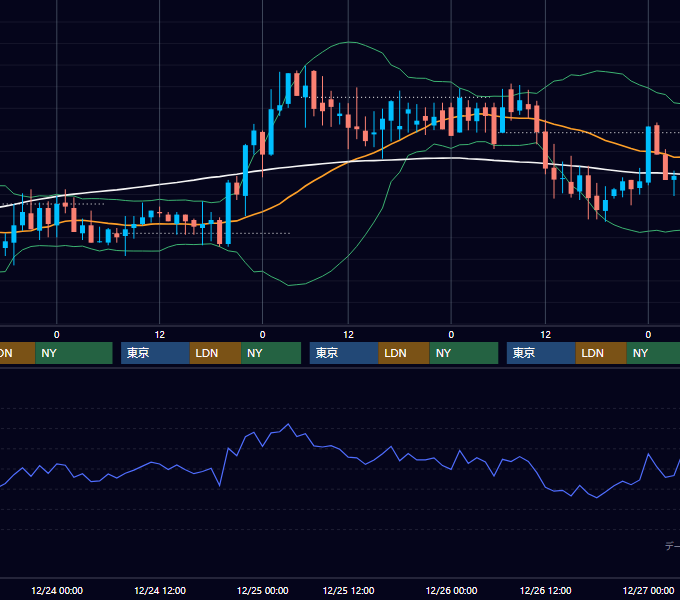Viewport: 680px width, 600px height.
Task: Click the 東京 session block on 12/26
Action: tap(541, 353)
